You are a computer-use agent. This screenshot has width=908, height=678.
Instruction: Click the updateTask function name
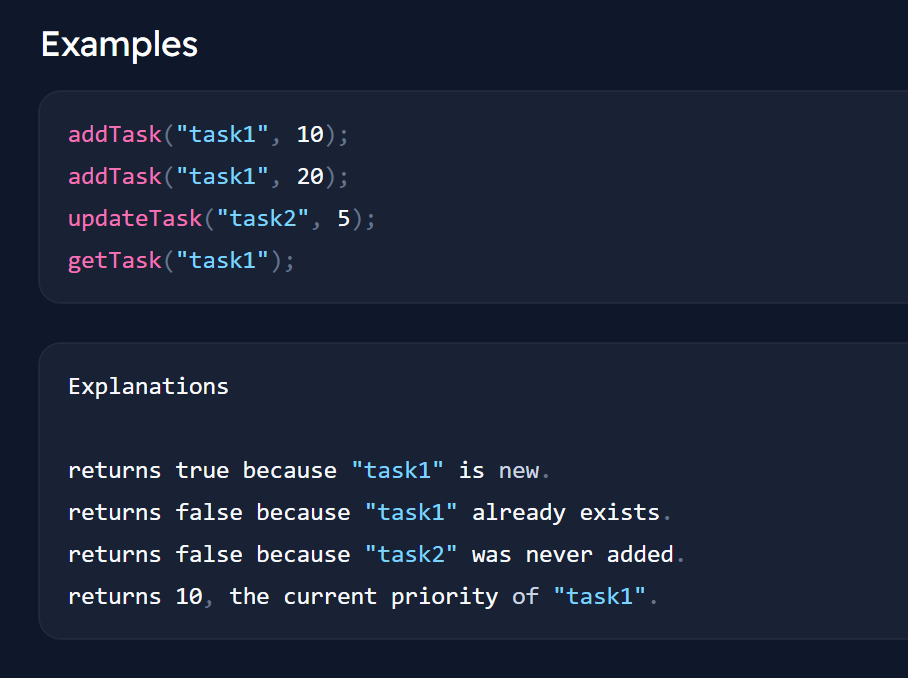[x=135, y=219]
